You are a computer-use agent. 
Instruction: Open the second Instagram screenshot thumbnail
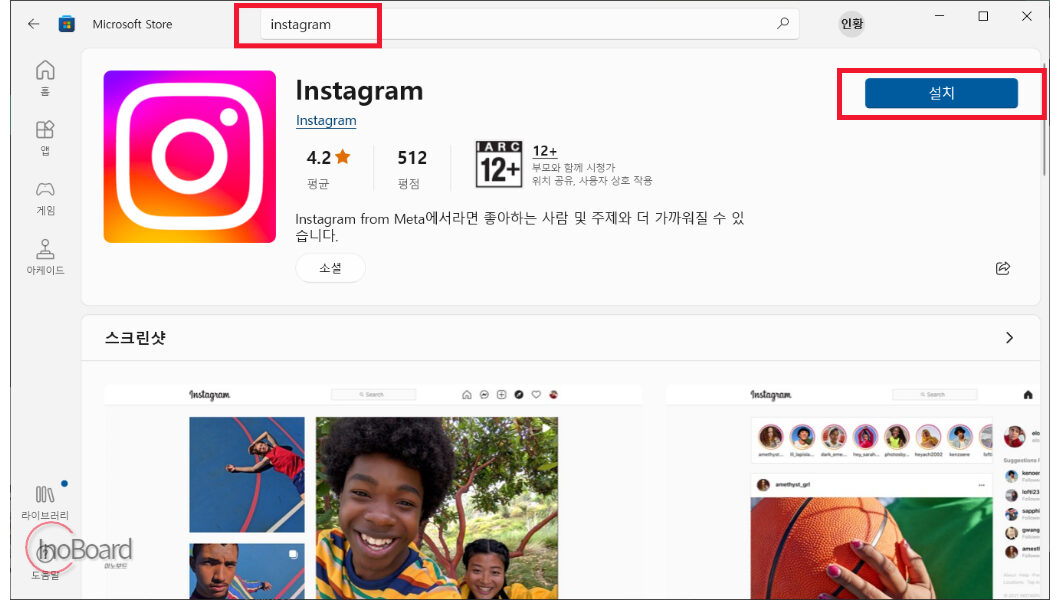tap(853, 492)
